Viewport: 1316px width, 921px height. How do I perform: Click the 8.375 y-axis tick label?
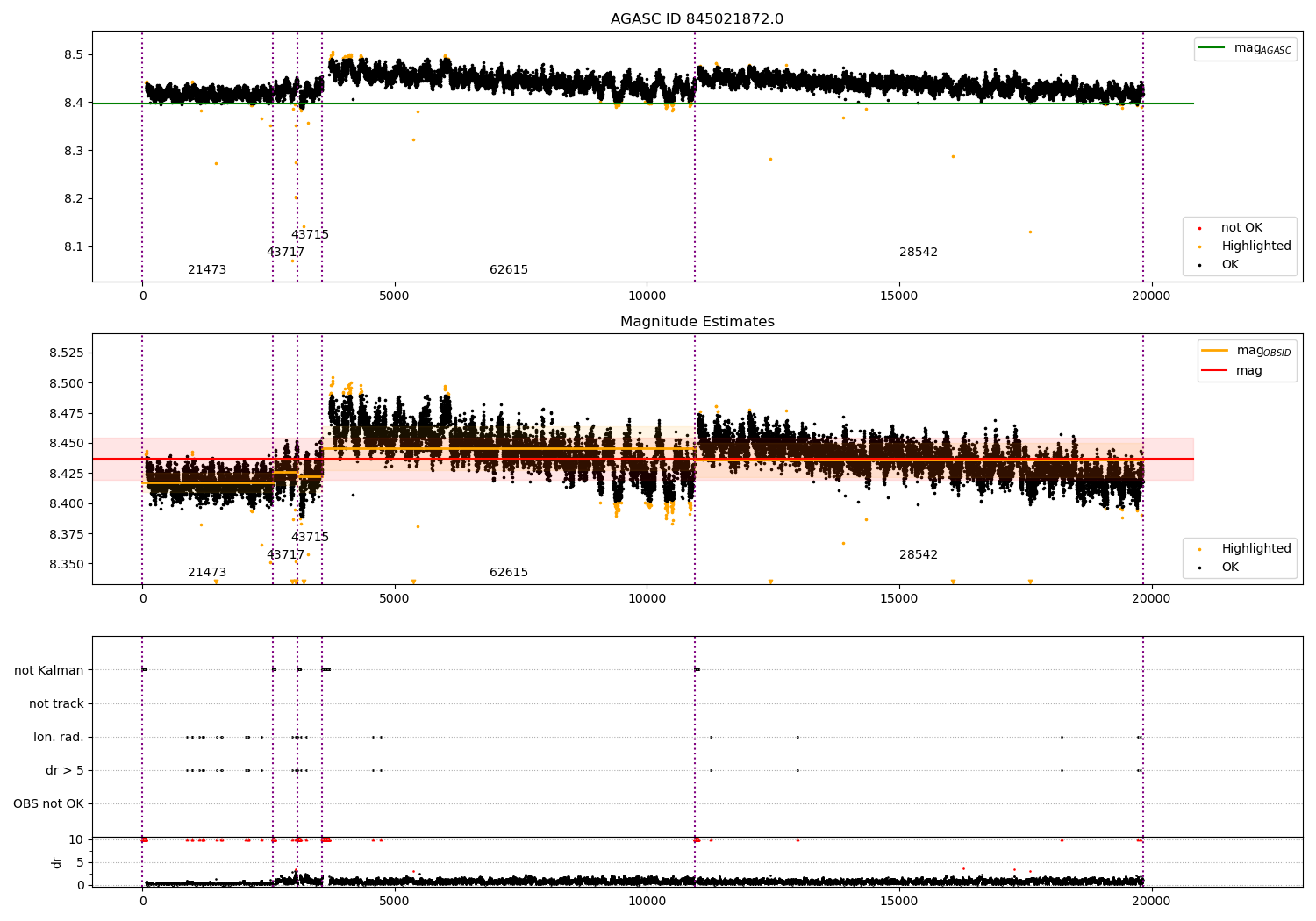(x=67, y=535)
